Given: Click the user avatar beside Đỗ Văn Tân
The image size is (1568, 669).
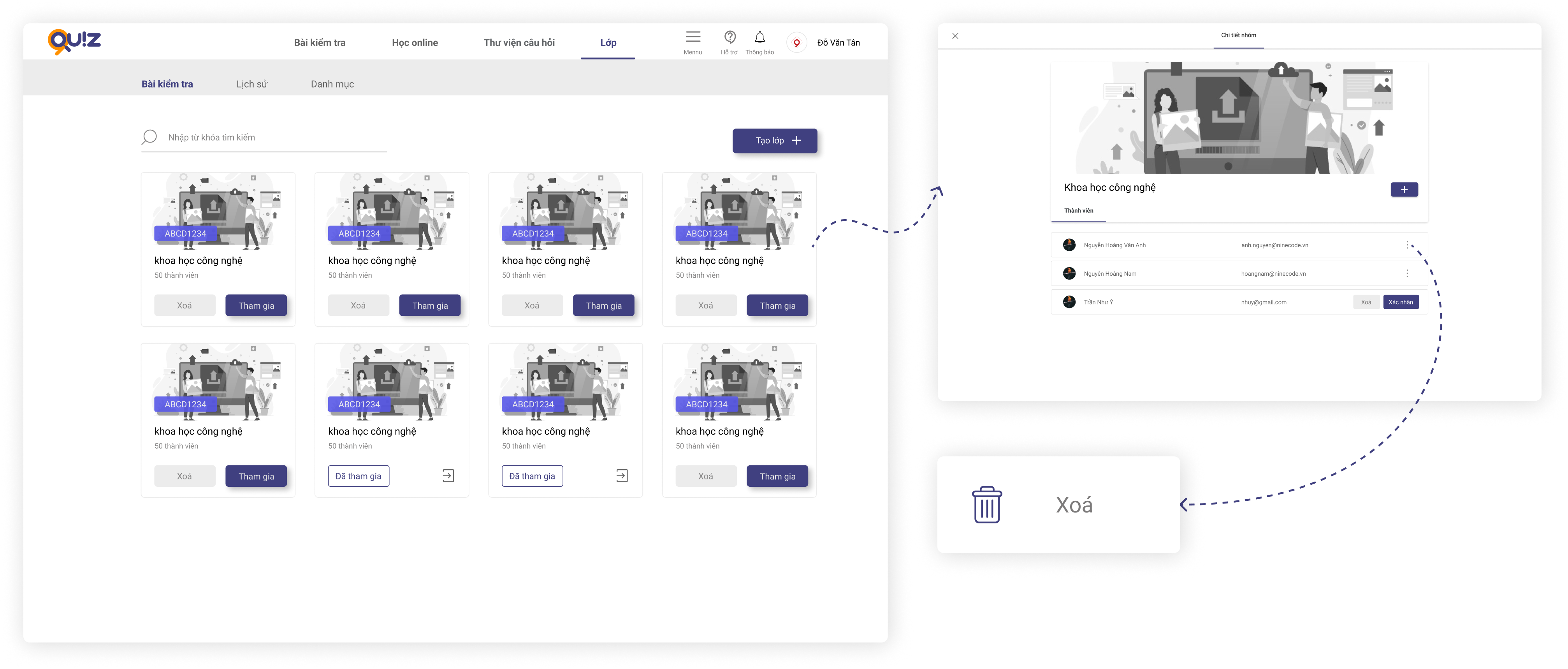Looking at the screenshot, I should coord(796,42).
